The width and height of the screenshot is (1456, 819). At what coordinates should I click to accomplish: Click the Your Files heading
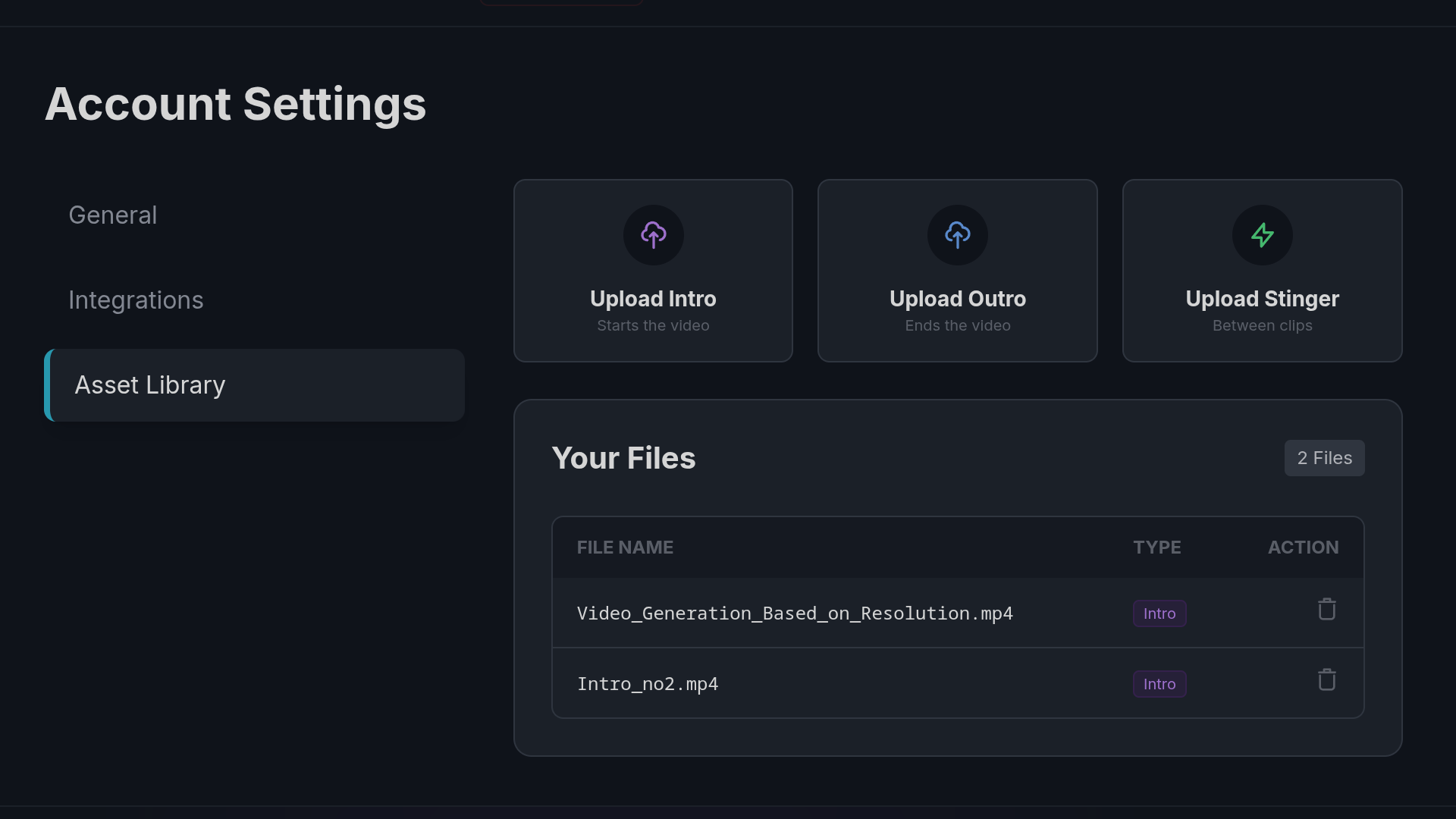[623, 458]
